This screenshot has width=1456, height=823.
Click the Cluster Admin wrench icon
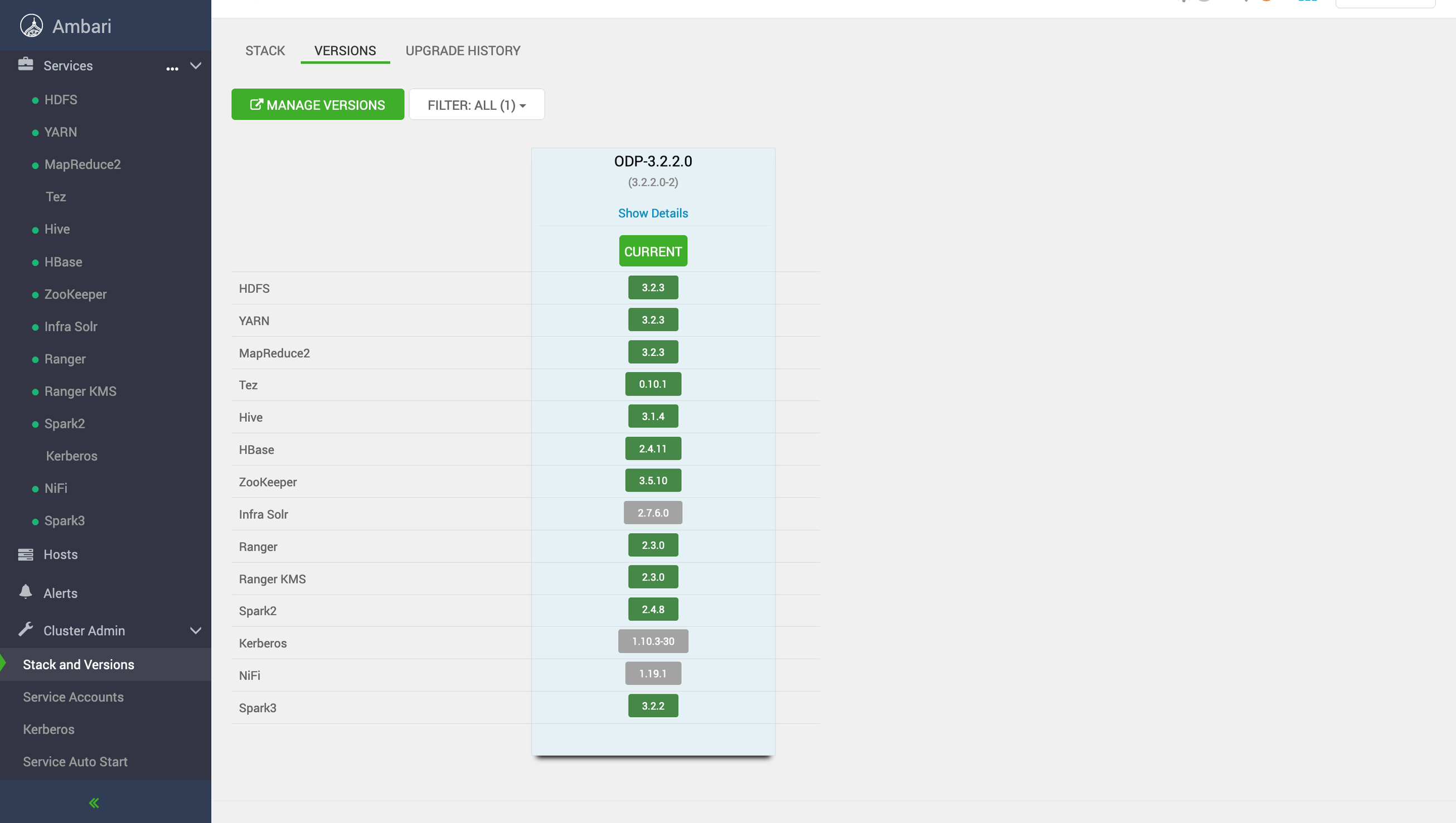[26, 630]
